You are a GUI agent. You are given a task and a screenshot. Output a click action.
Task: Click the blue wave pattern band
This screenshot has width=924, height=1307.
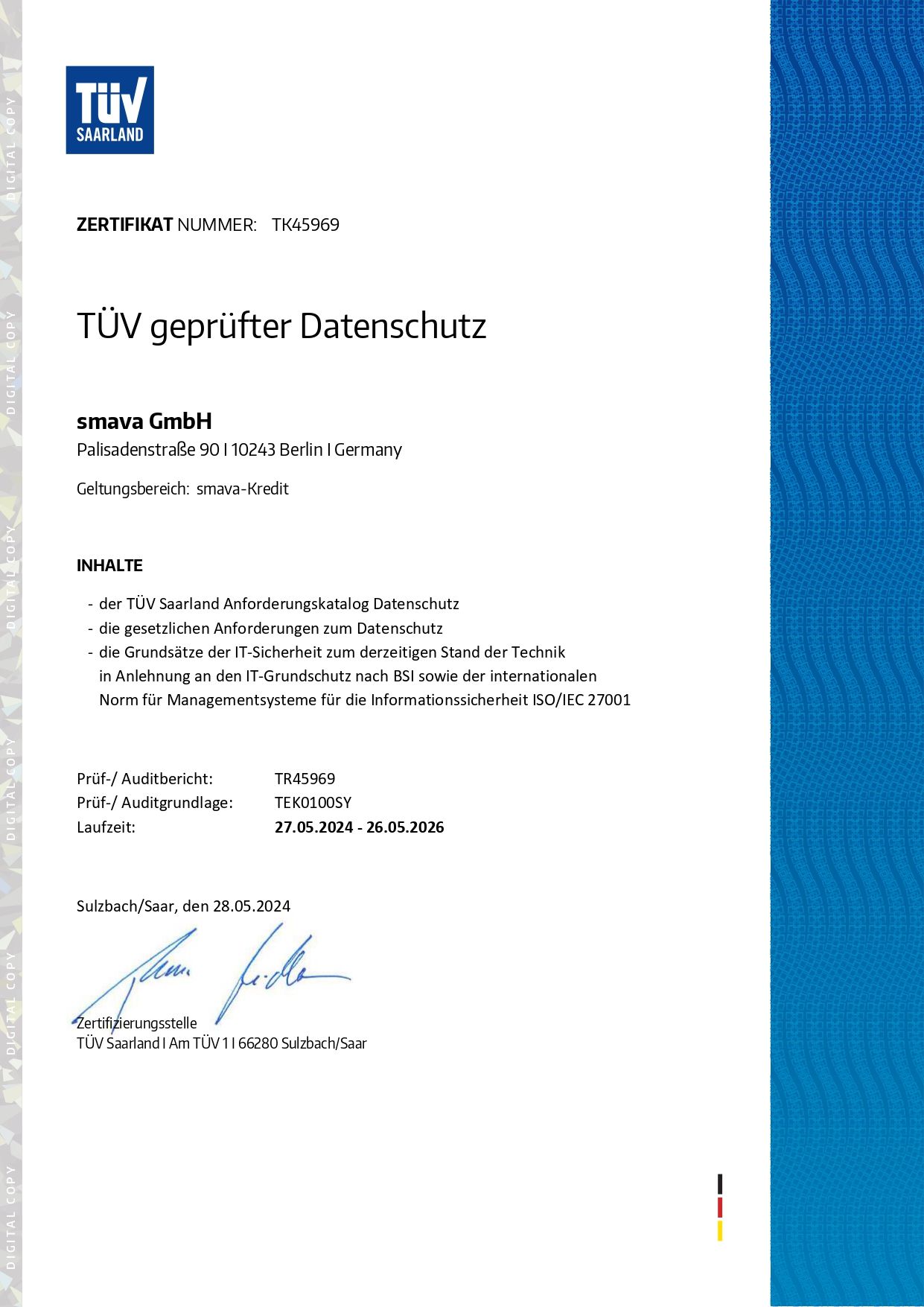tap(847, 653)
